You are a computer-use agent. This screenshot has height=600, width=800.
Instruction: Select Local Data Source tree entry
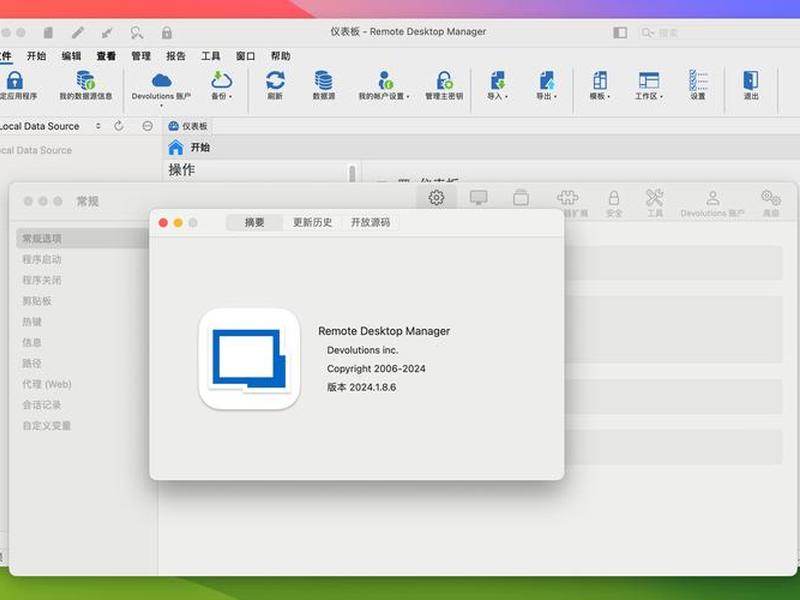(36, 150)
